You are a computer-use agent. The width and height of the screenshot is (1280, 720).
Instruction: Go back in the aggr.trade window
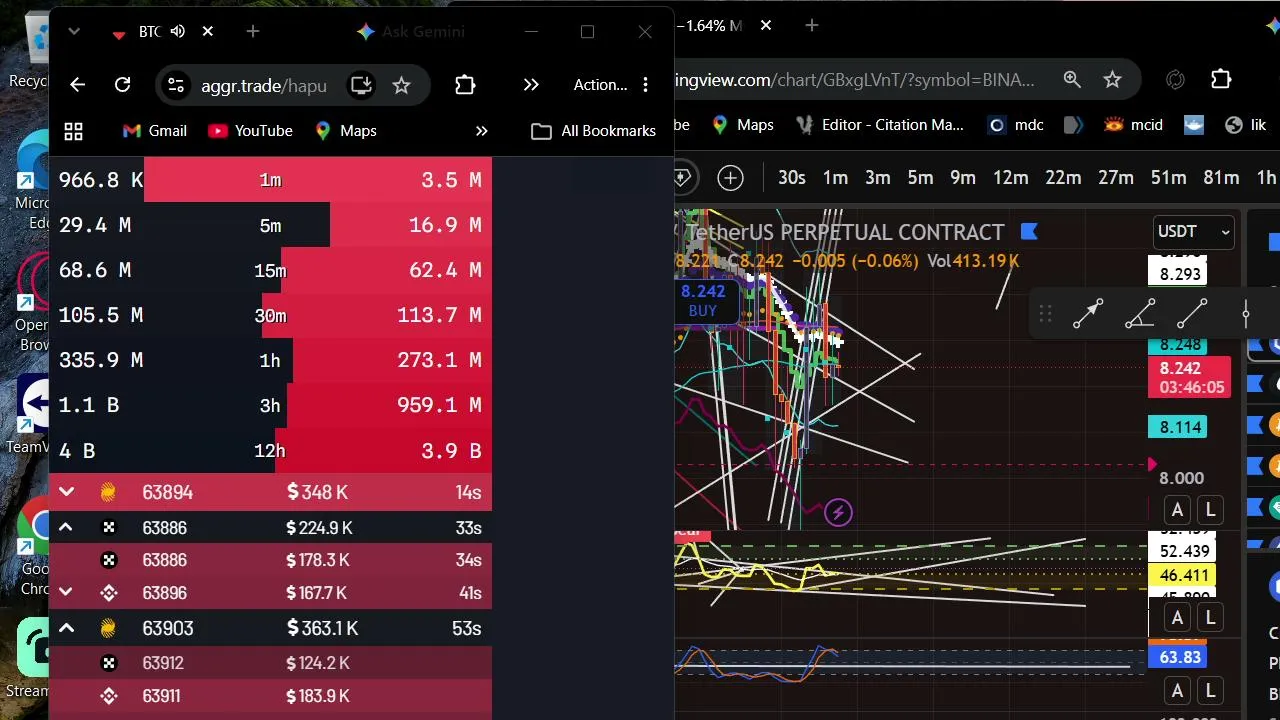(x=77, y=85)
